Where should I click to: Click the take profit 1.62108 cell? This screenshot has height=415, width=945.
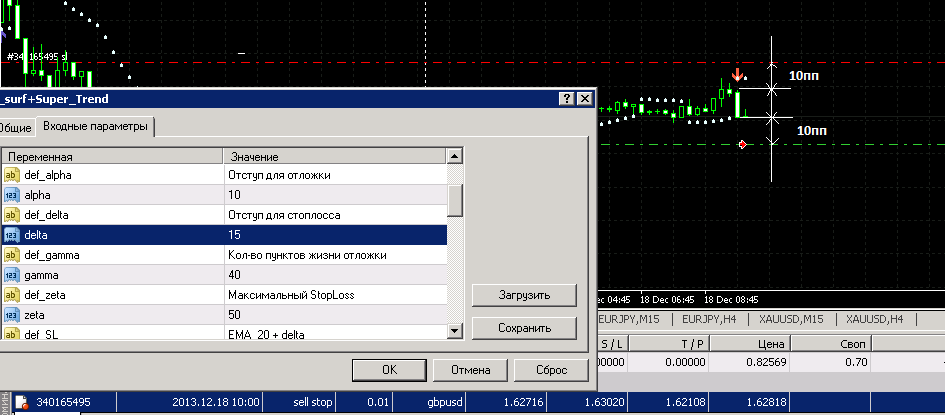668,402
